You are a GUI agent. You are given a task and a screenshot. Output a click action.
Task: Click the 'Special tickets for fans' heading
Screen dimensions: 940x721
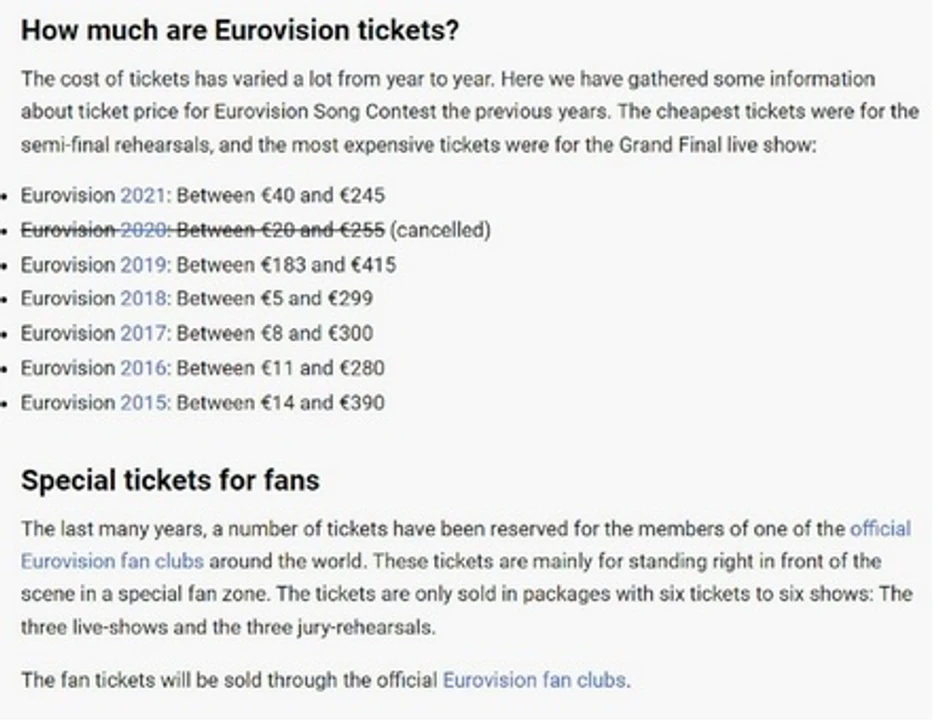click(x=170, y=481)
